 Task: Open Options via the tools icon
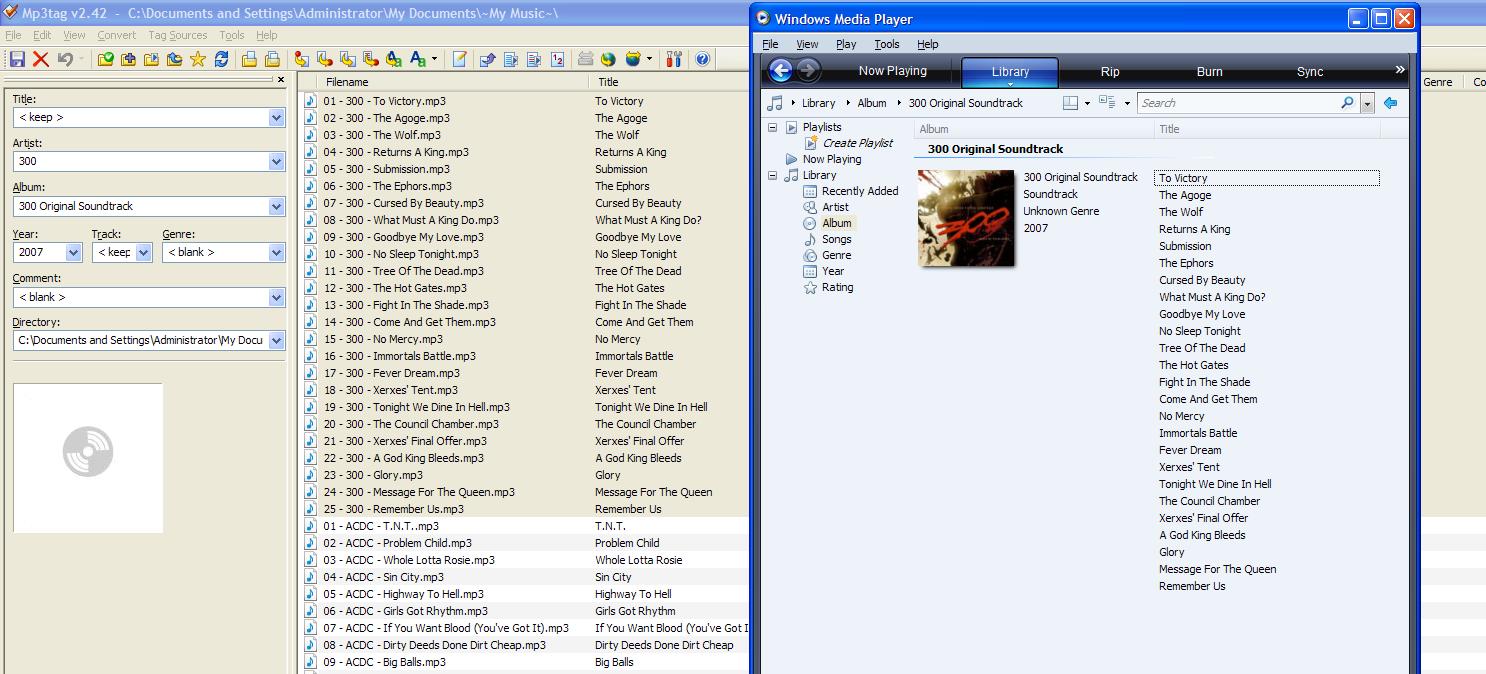[x=673, y=59]
